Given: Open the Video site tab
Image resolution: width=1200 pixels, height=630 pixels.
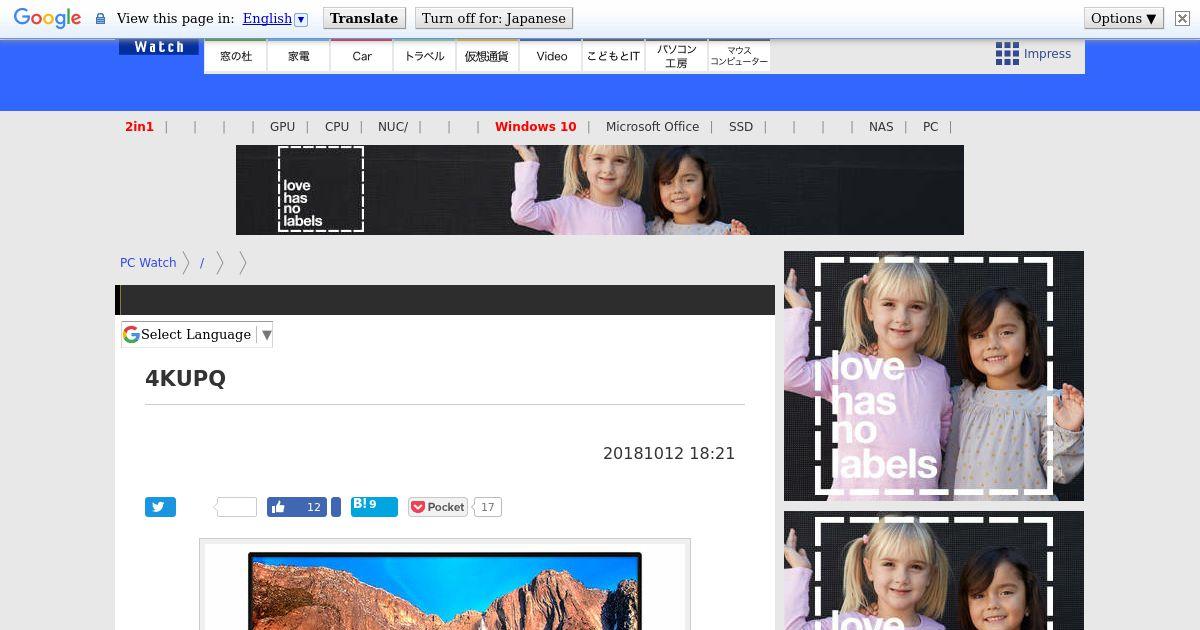Looking at the screenshot, I should [x=551, y=56].
